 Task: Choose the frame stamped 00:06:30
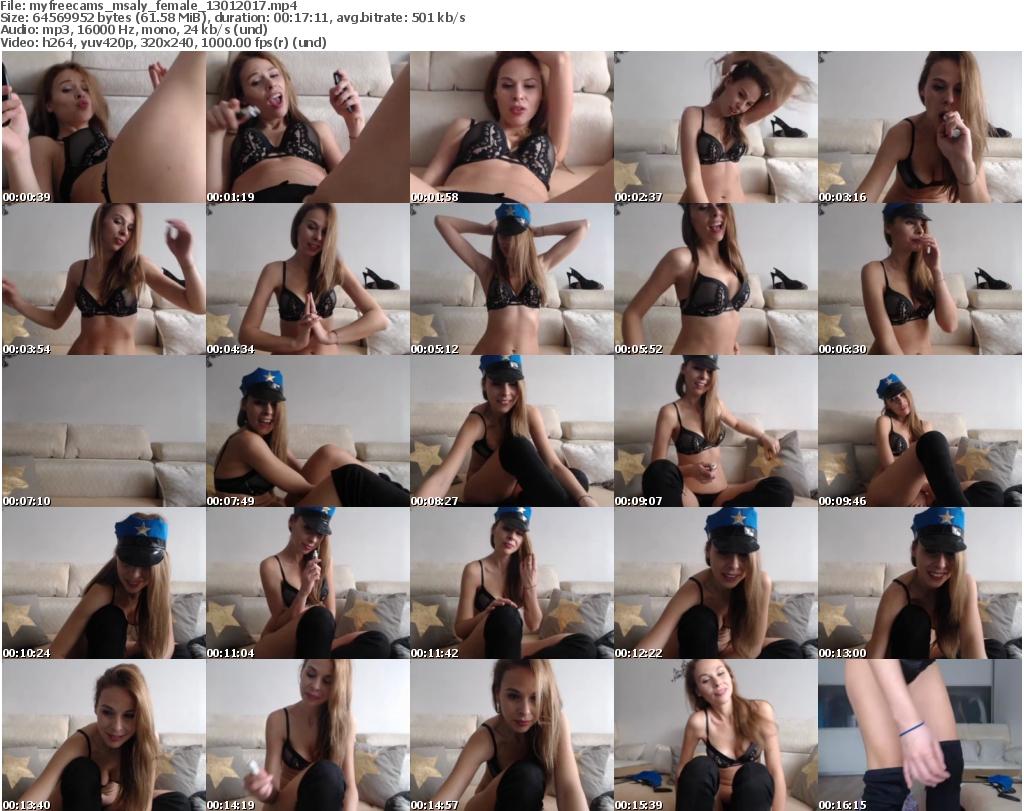(920, 279)
